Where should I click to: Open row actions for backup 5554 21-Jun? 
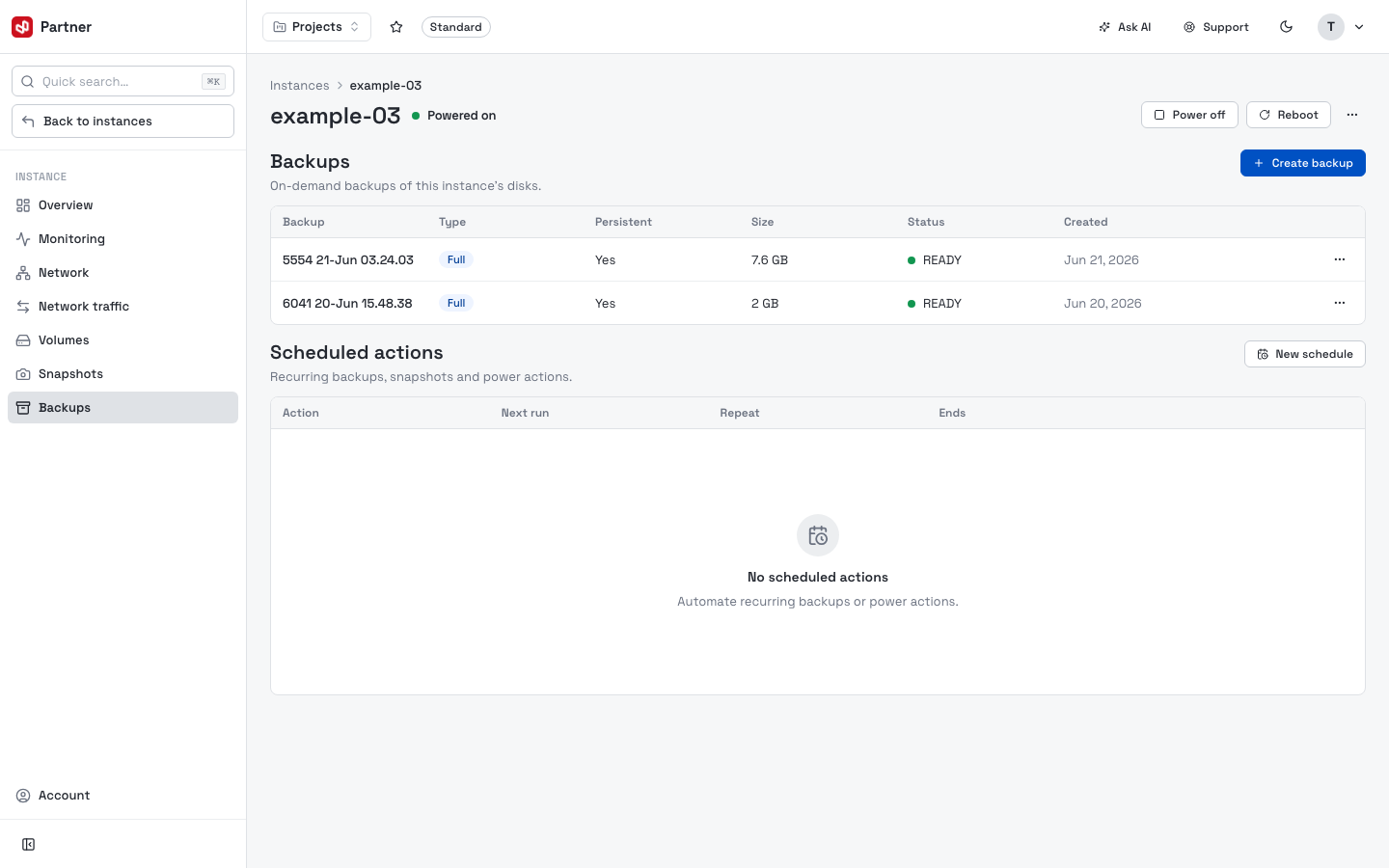[1340, 259]
